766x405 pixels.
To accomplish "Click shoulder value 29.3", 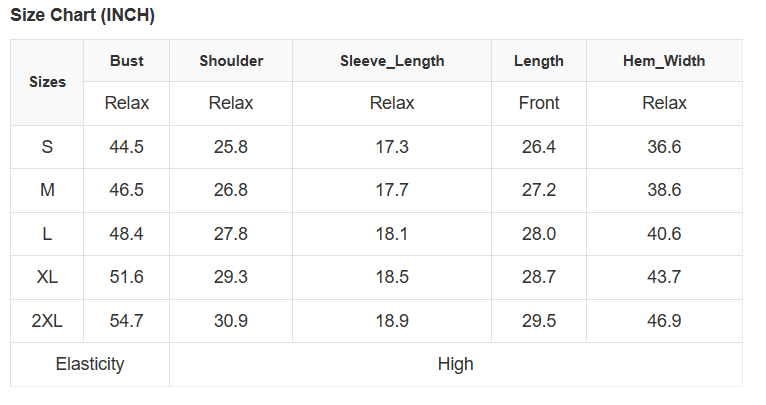I will (x=231, y=277).
